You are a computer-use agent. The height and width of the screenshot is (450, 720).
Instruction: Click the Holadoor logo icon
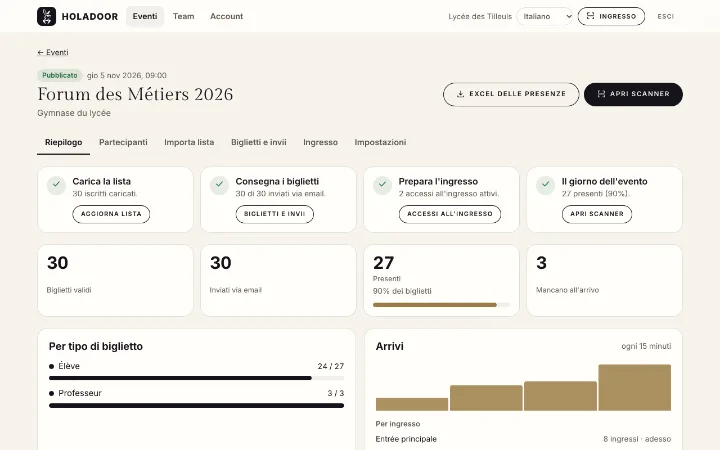(x=46, y=17)
